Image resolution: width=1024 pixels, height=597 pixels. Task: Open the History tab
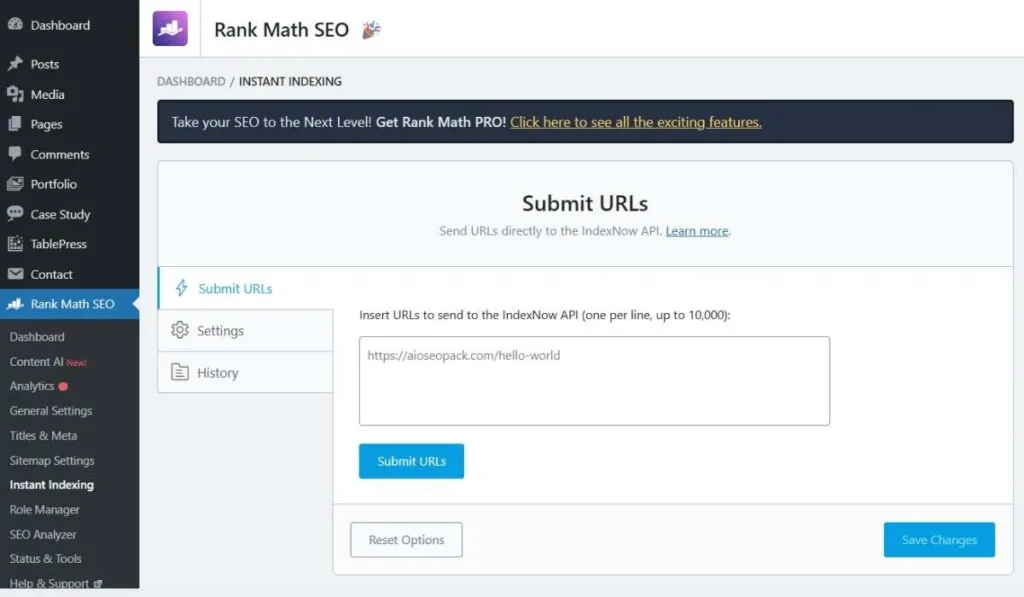tap(220, 372)
